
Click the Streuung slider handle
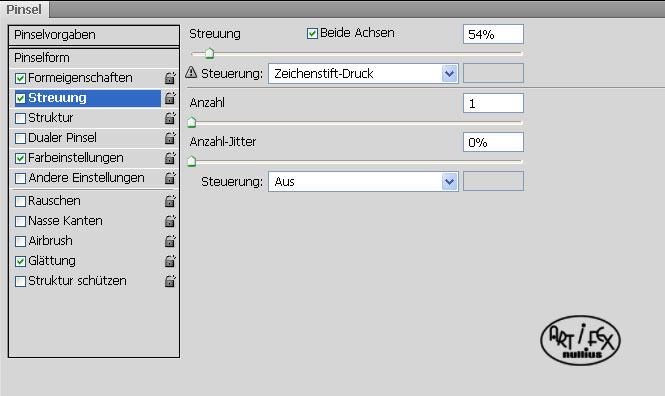pyautogui.click(x=210, y=53)
